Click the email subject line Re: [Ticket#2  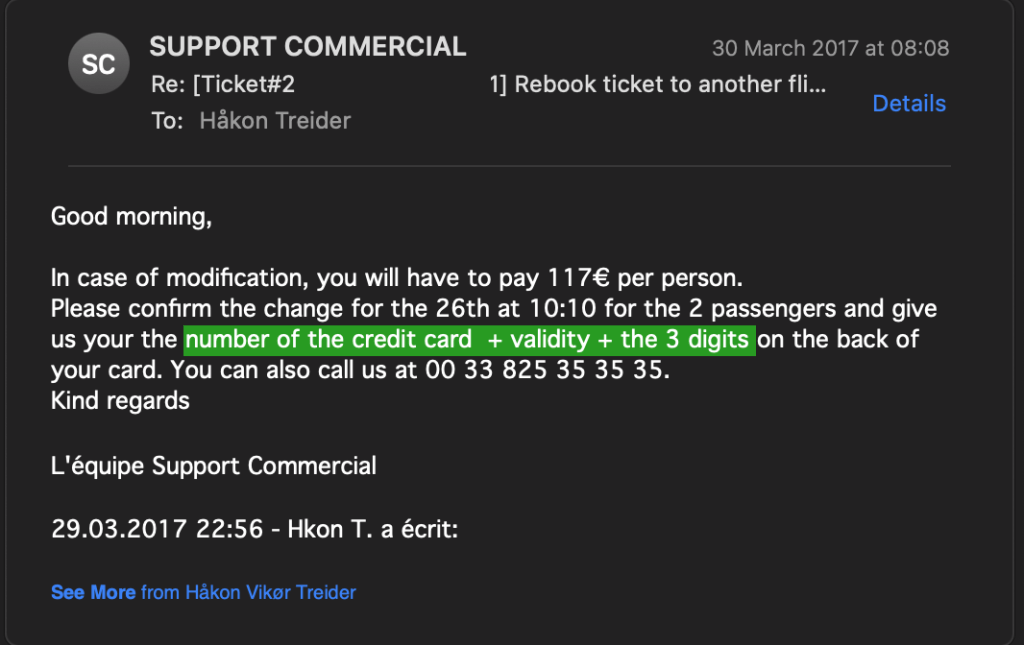pos(223,84)
